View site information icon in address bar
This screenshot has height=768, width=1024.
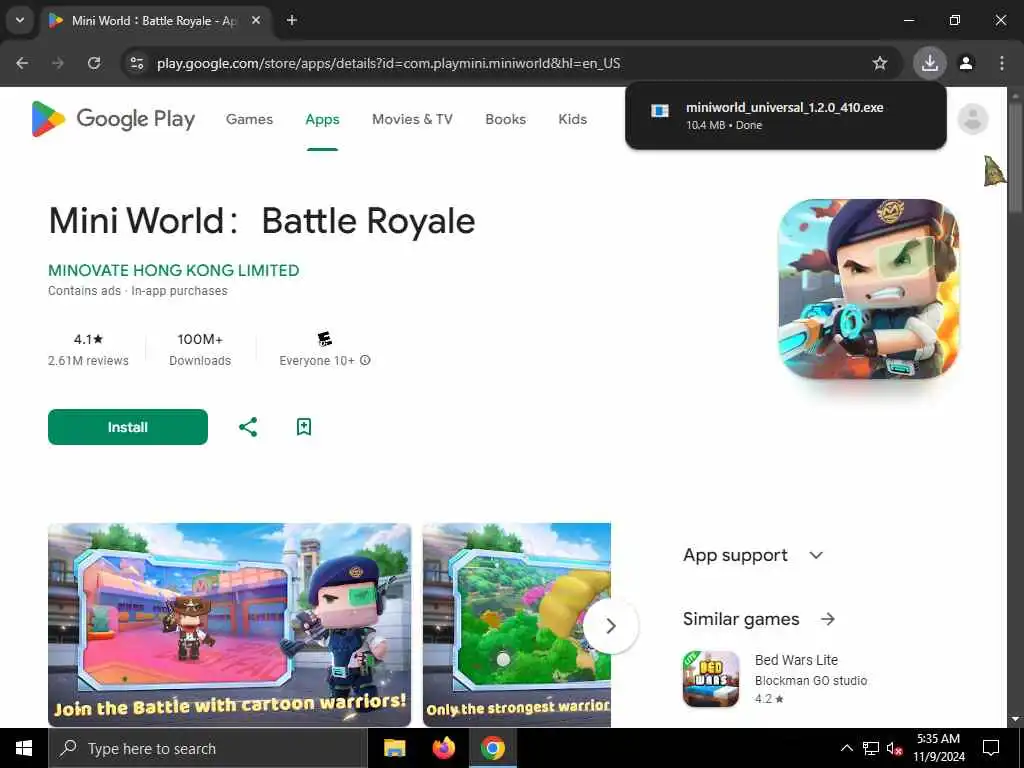[x=136, y=63]
